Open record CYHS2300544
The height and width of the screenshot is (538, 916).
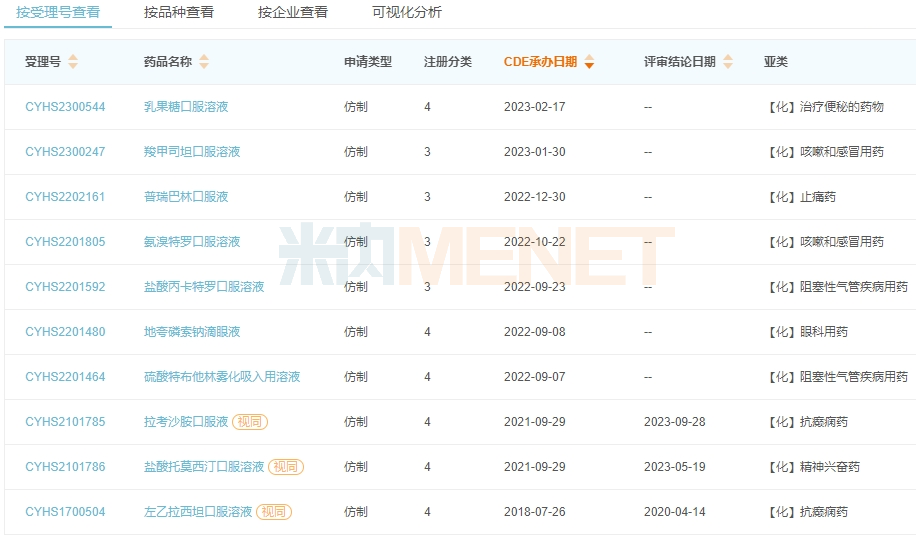tap(65, 107)
